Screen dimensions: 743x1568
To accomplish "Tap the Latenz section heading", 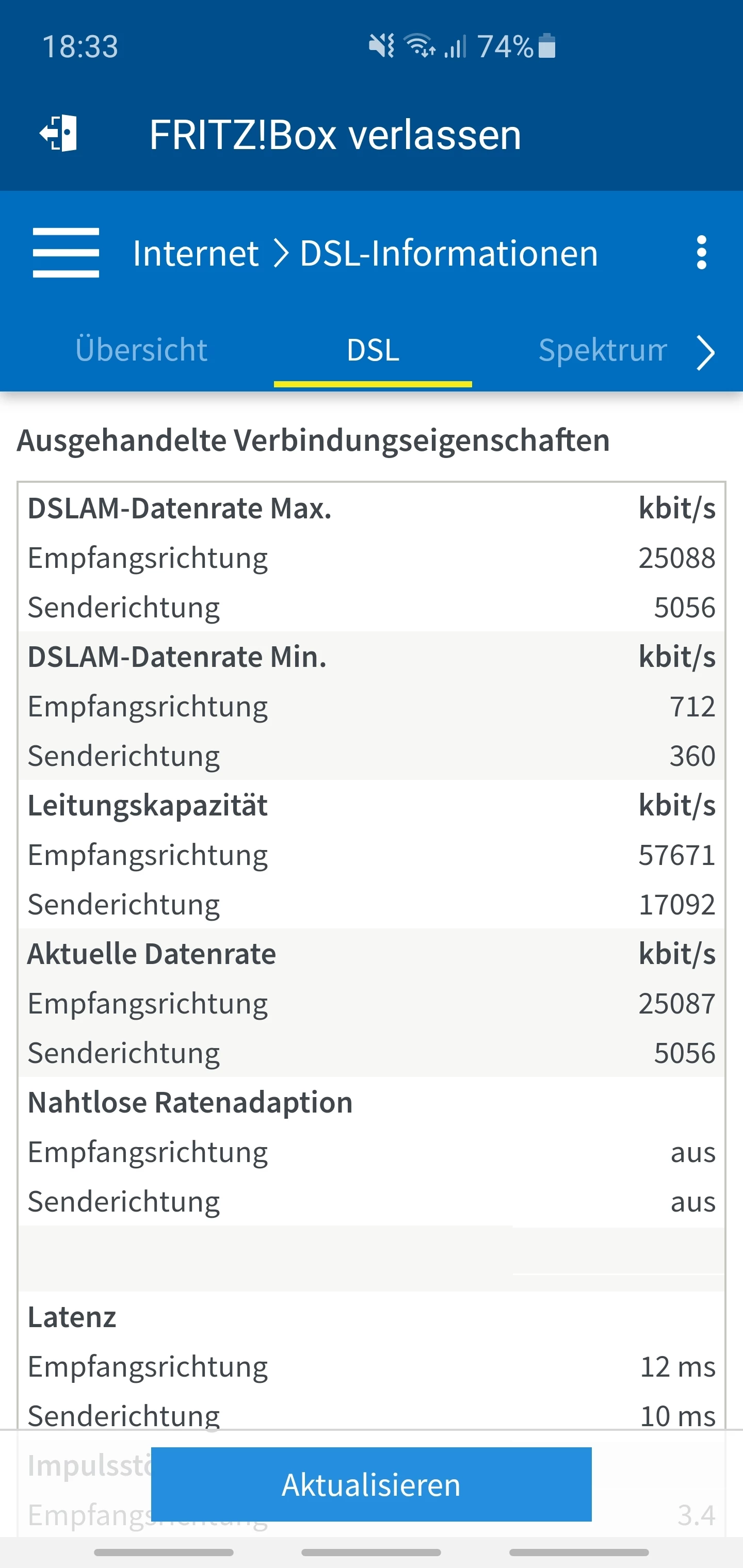I will tap(72, 1317).
